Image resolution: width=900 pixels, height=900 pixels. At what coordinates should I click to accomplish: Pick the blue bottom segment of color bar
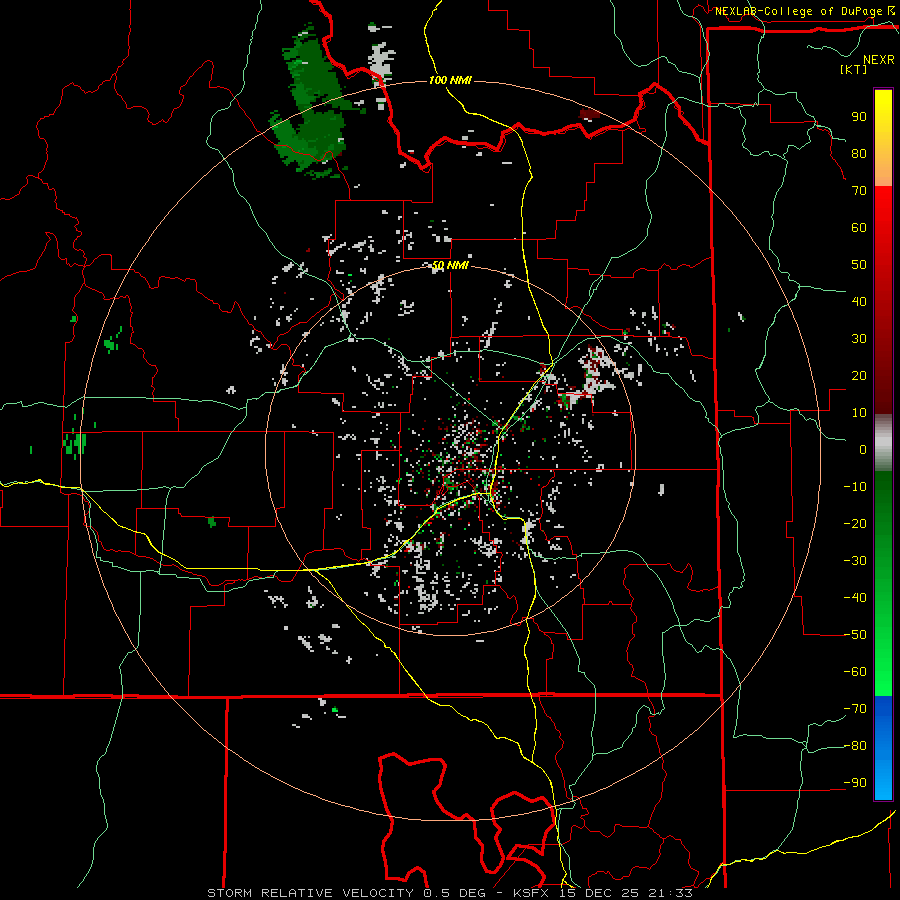click(x=883, y=748)
